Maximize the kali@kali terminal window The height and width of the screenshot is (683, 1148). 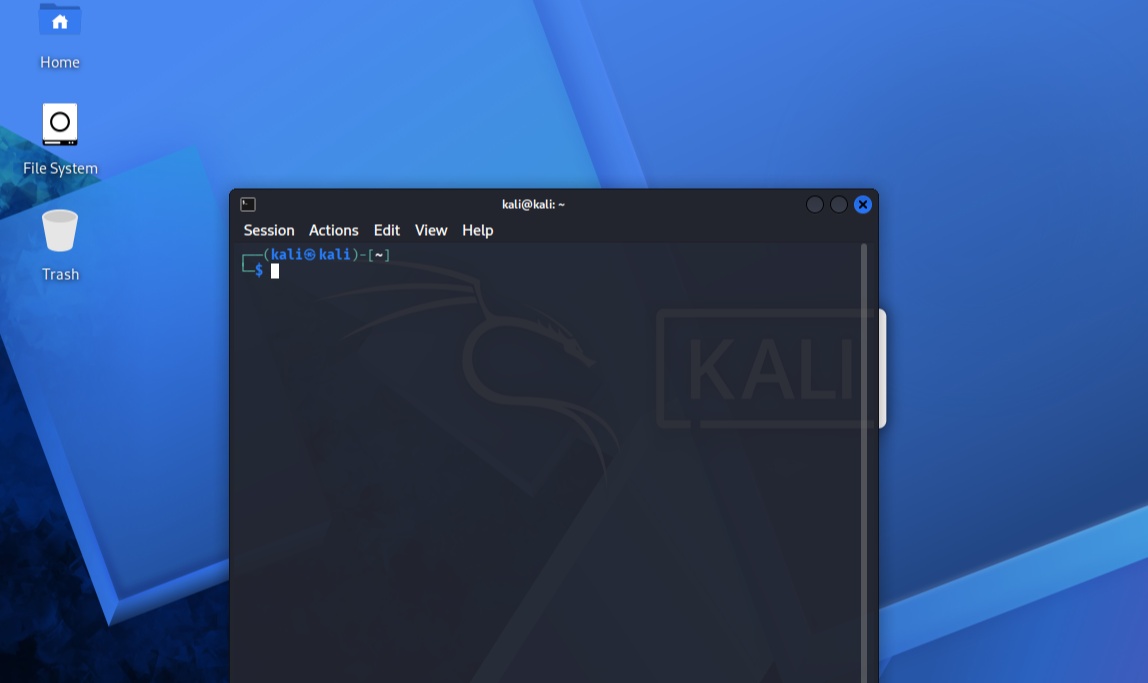(839, 204)
